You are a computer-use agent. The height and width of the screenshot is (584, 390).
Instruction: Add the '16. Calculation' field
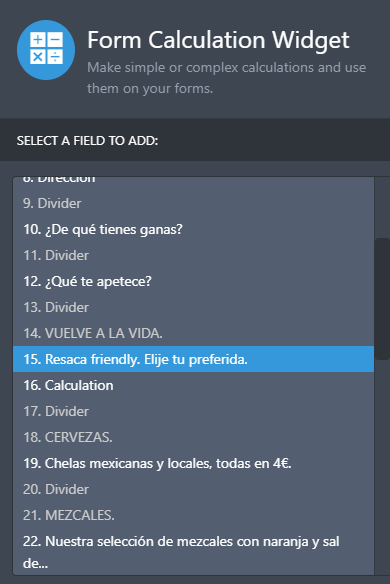click(193, 385)
